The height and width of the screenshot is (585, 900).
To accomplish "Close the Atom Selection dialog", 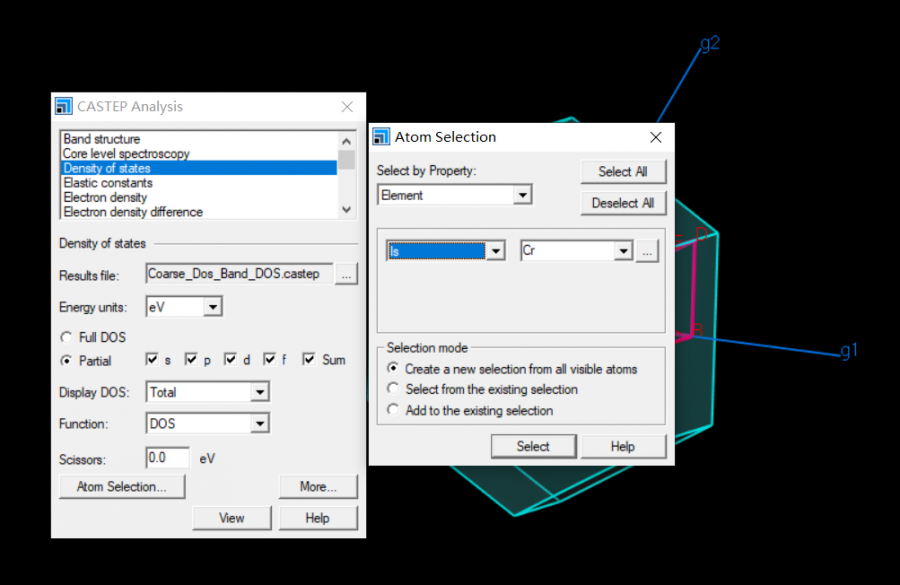I will [656, 137].
